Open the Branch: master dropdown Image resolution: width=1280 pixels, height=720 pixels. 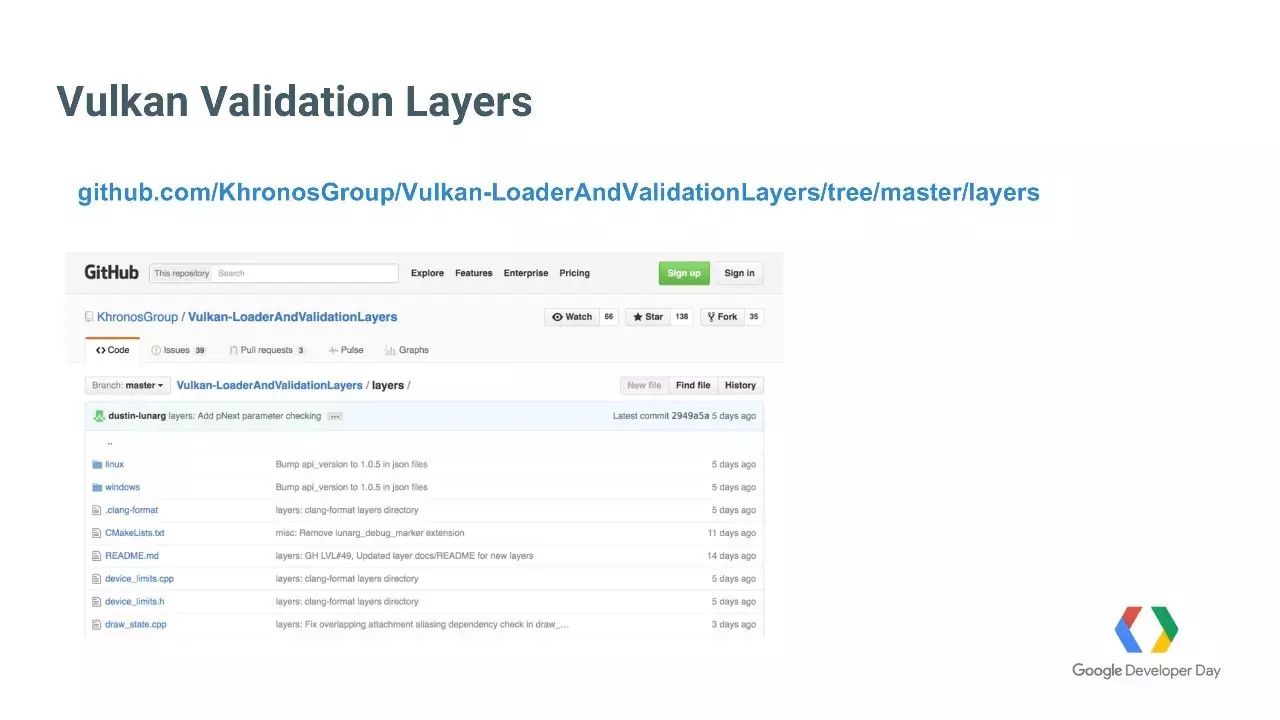tap(127, 385)
